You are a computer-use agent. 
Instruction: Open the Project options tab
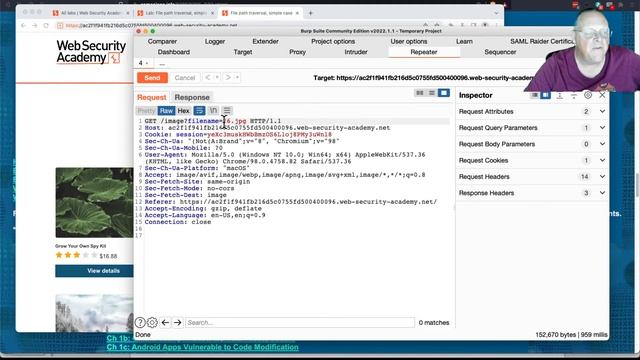(x=333, y=42)
